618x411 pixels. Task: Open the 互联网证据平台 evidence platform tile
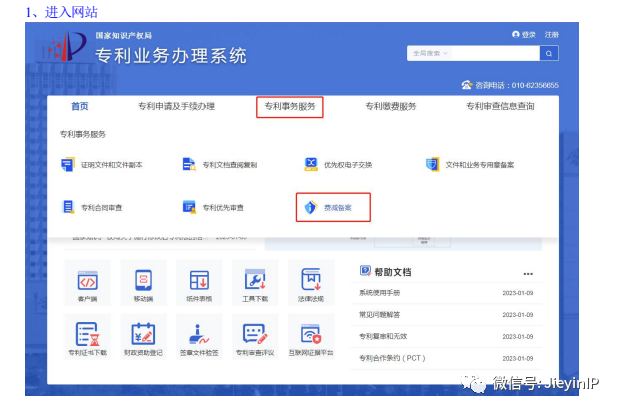point(311,337)
